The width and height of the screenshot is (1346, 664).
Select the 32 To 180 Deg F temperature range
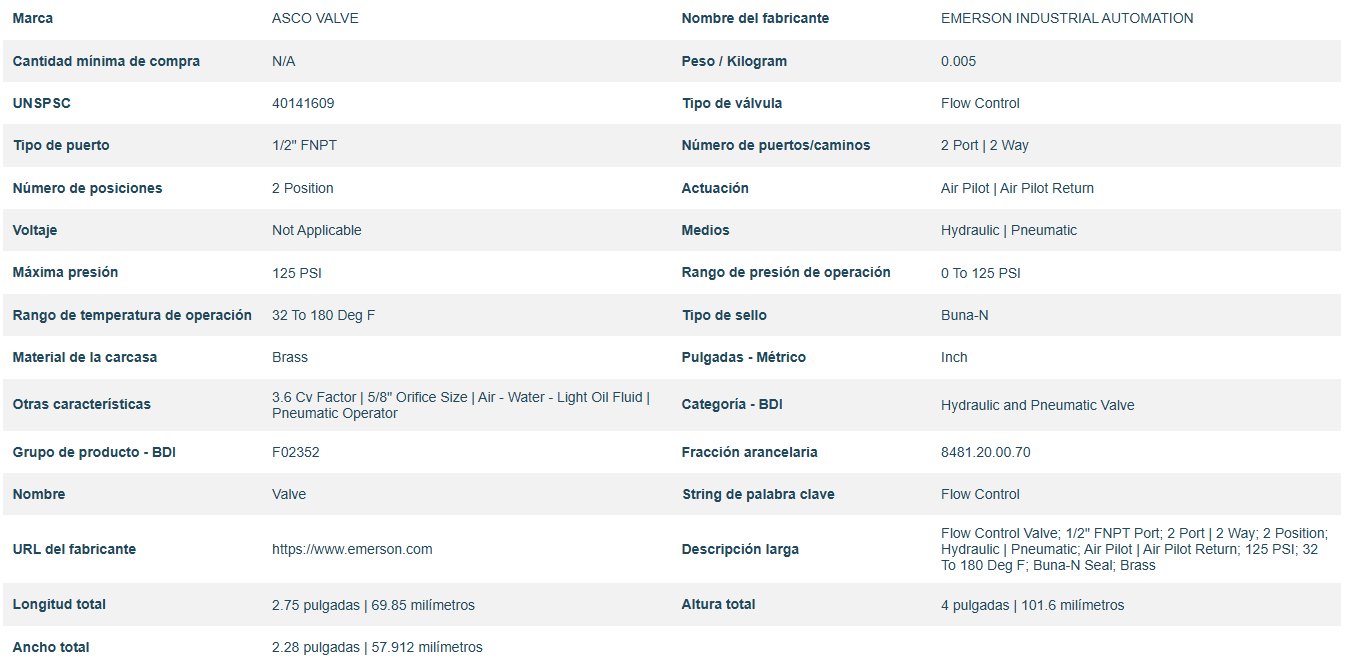[x=324, y=315]
